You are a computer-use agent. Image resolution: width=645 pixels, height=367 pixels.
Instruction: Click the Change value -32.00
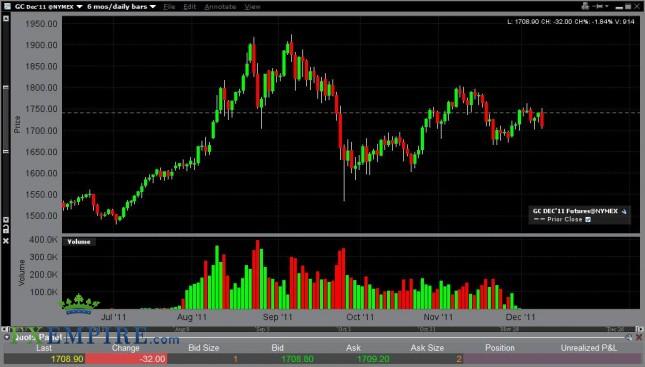pos(152,359)
